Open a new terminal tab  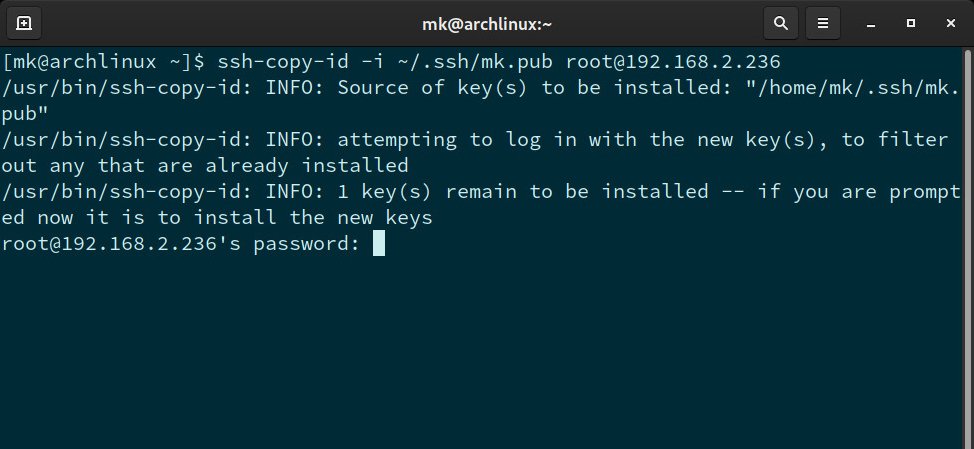click(24, 22)
